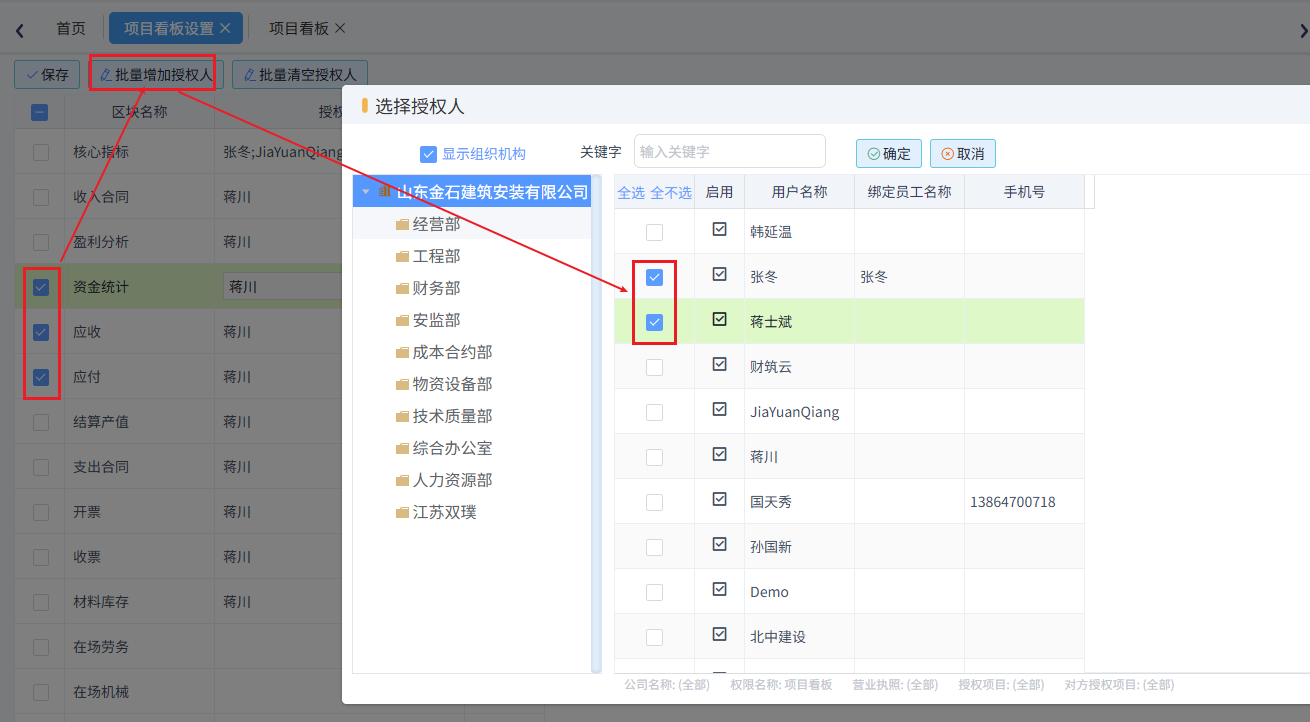This screenshot has height=722, width=1310.
Task: Select the 技术质量部 folder icon
Action: [403, 417]
